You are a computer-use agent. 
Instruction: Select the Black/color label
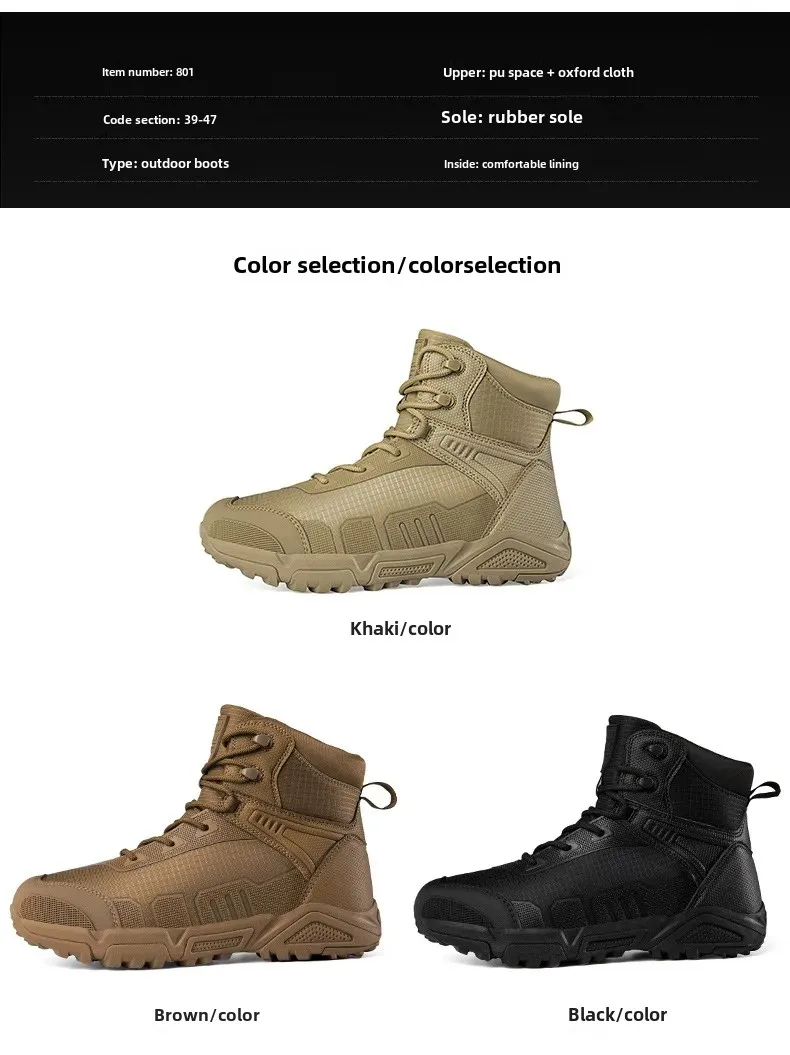coord(617,1015)
